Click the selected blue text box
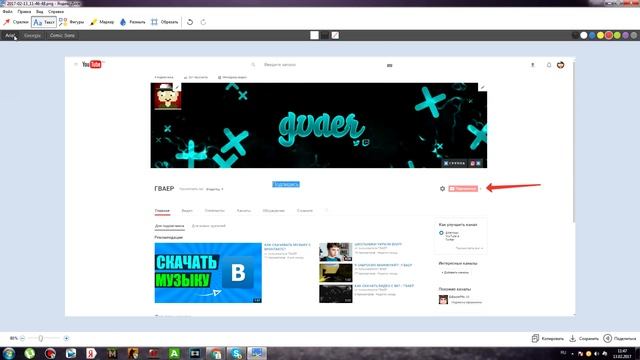Screen dimensions: 640x360 286,184
